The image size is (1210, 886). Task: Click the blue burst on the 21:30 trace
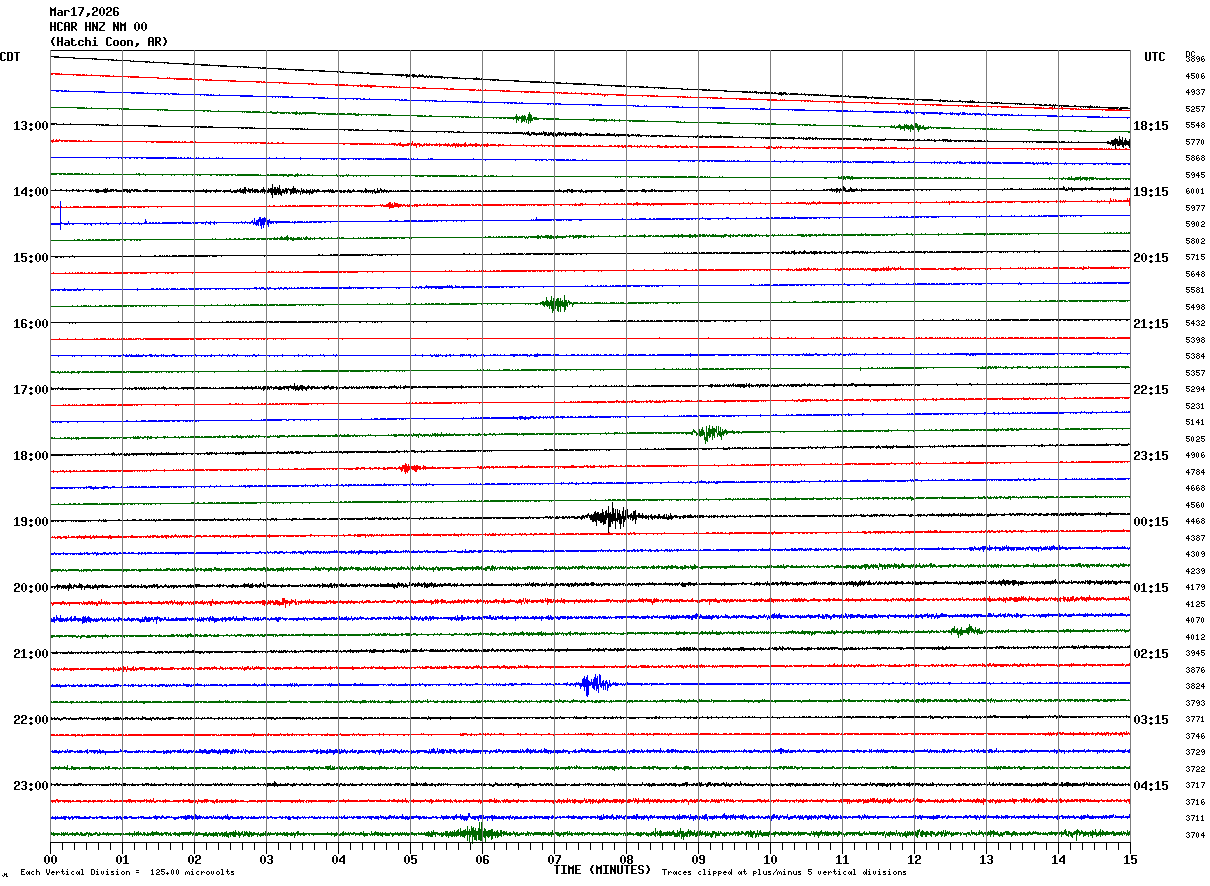coord(594,685)
